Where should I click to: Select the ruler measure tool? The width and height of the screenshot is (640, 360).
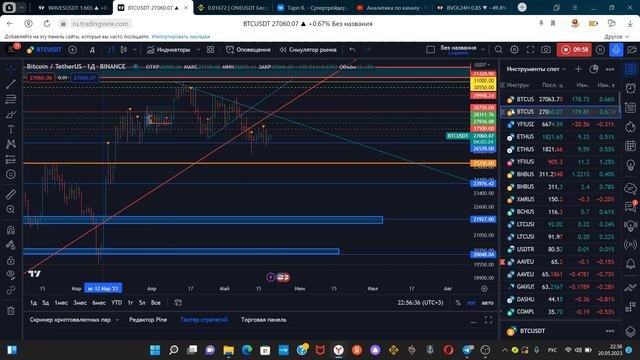click(11, 194)
